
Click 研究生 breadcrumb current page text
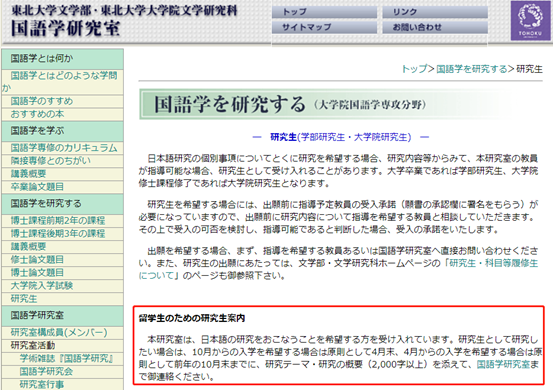point(529,69)
